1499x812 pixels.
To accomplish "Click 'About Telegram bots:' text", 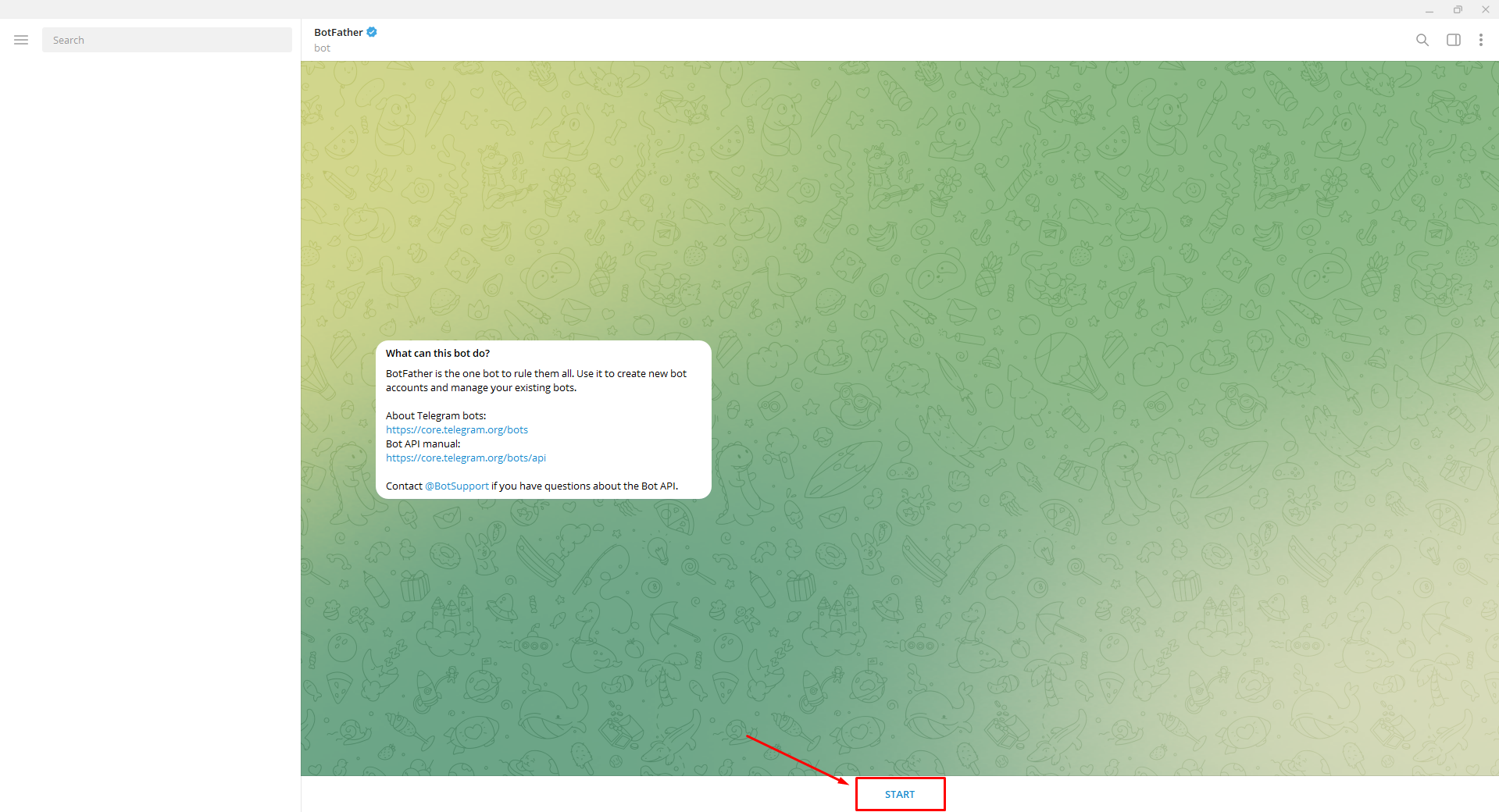I will tap(436, 415).
